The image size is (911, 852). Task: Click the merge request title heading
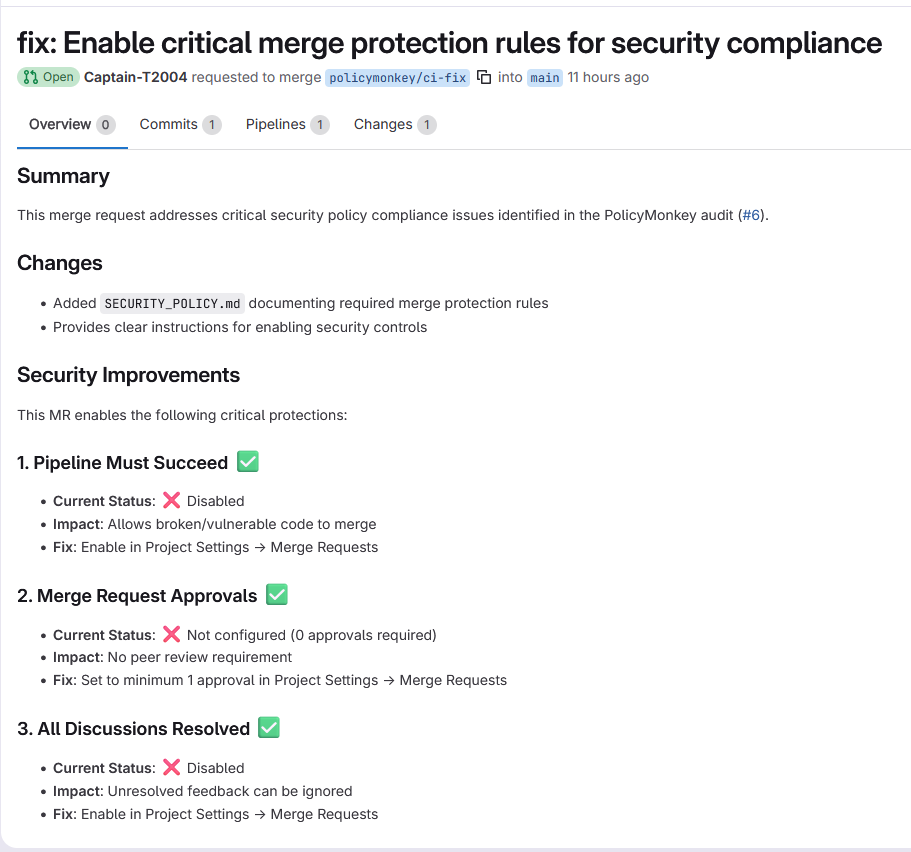(450, 43)
